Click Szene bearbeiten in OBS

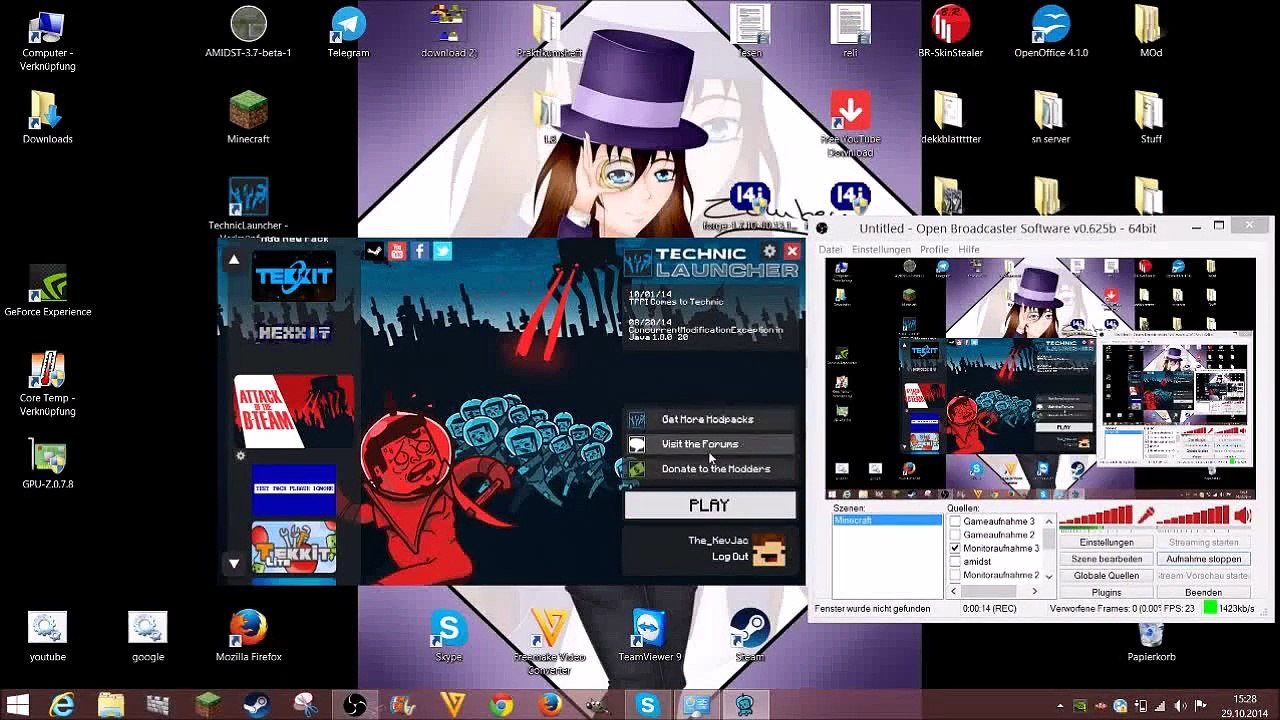[1107, 559]
